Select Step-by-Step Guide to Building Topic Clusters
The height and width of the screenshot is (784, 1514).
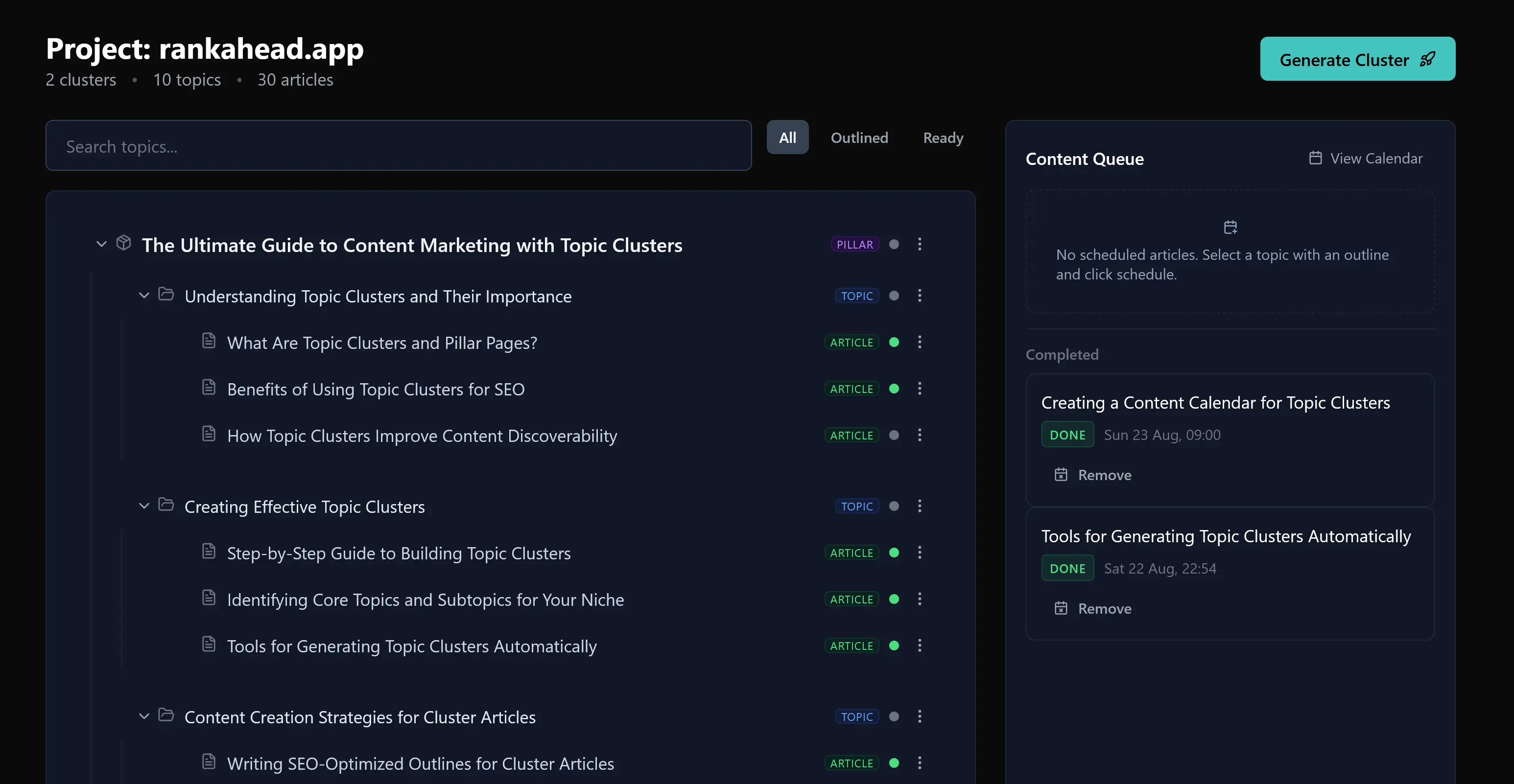[399, 553]
